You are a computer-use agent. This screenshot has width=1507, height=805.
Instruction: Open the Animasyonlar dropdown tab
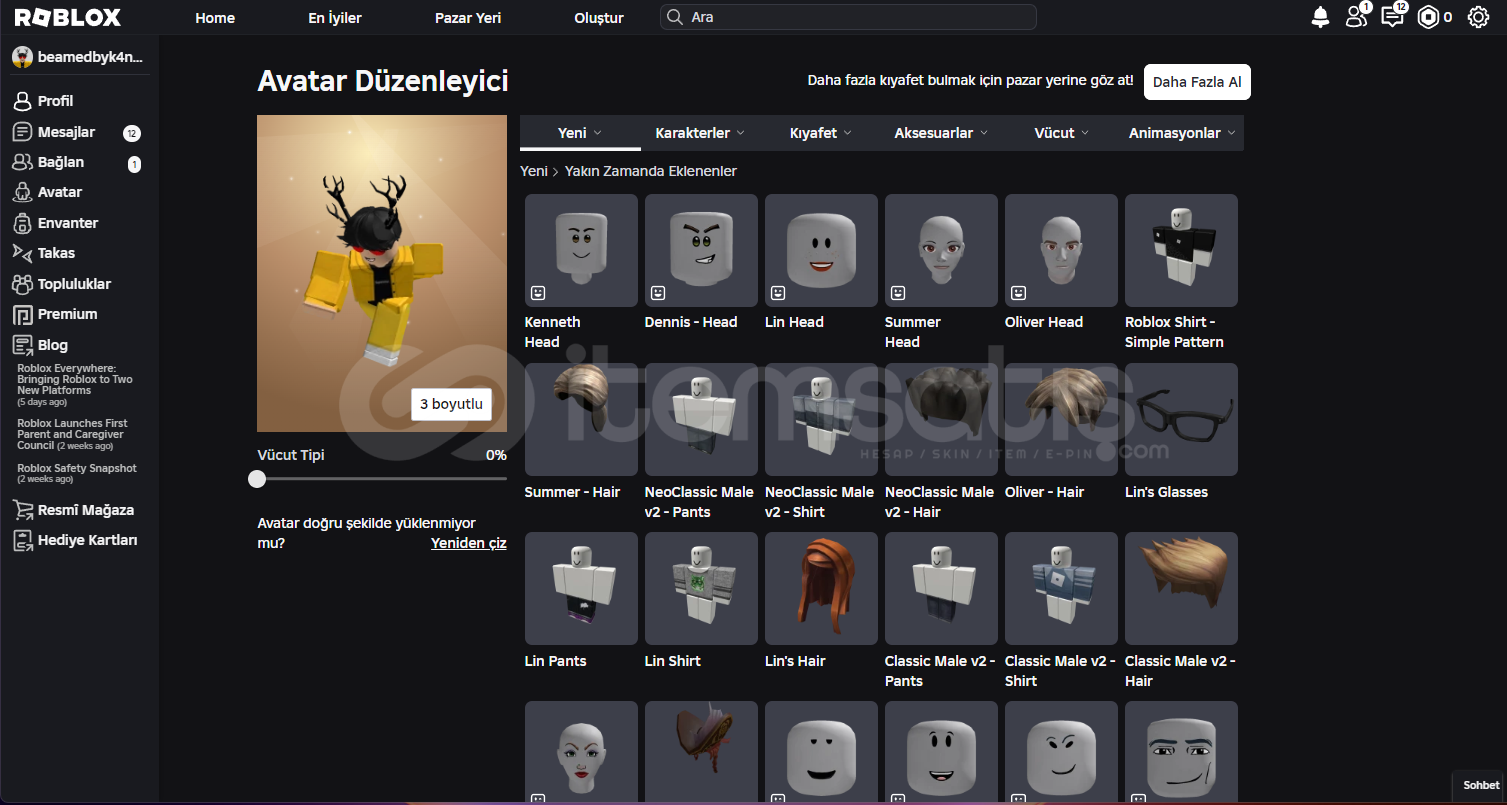(1182, 133)
